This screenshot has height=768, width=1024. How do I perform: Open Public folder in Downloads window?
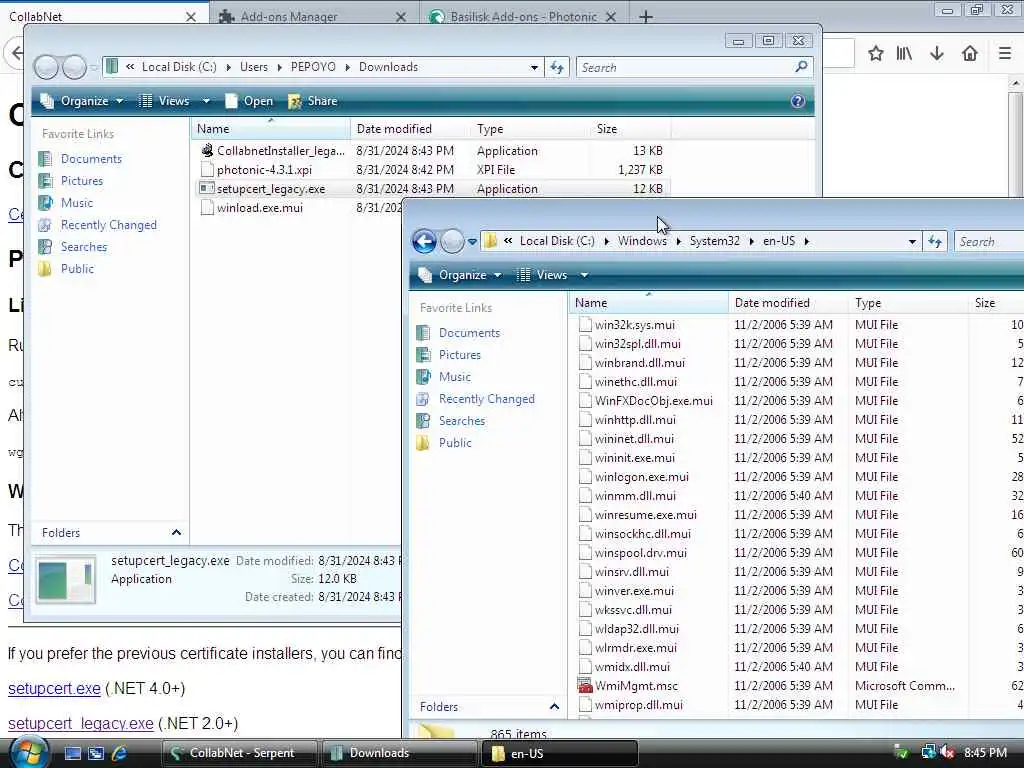tap(77, 269)
